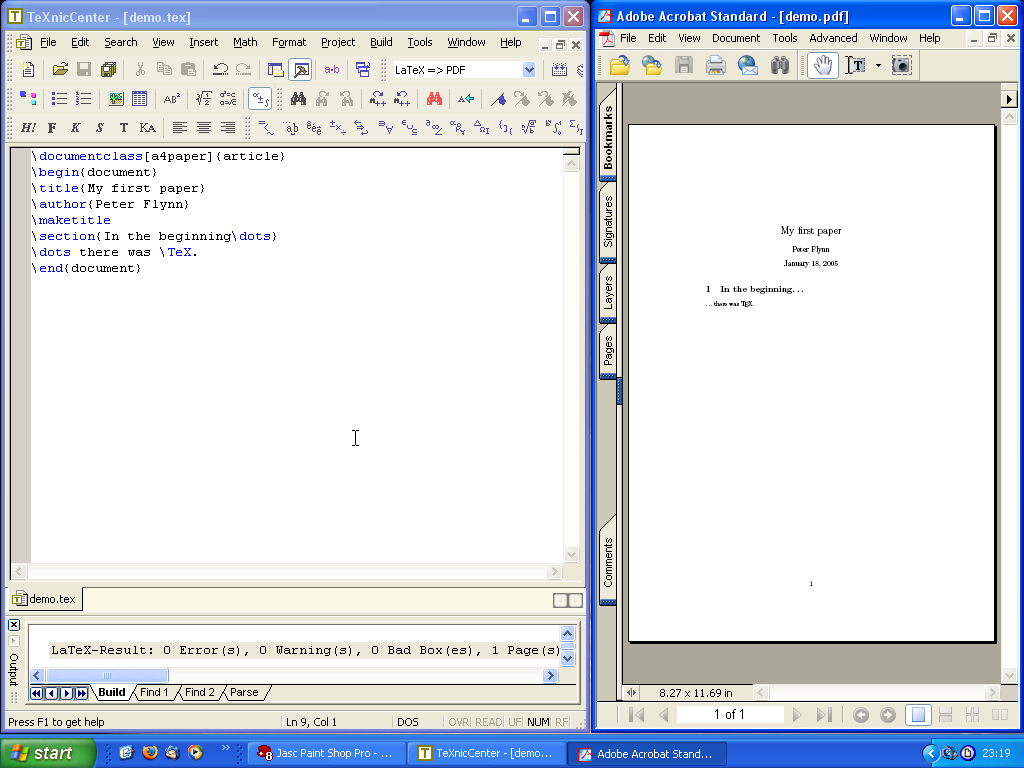Viewport: 1024px width, 768px height.
Task: Open the Build menu in TeXnicCenter
Action: (381, 42)
